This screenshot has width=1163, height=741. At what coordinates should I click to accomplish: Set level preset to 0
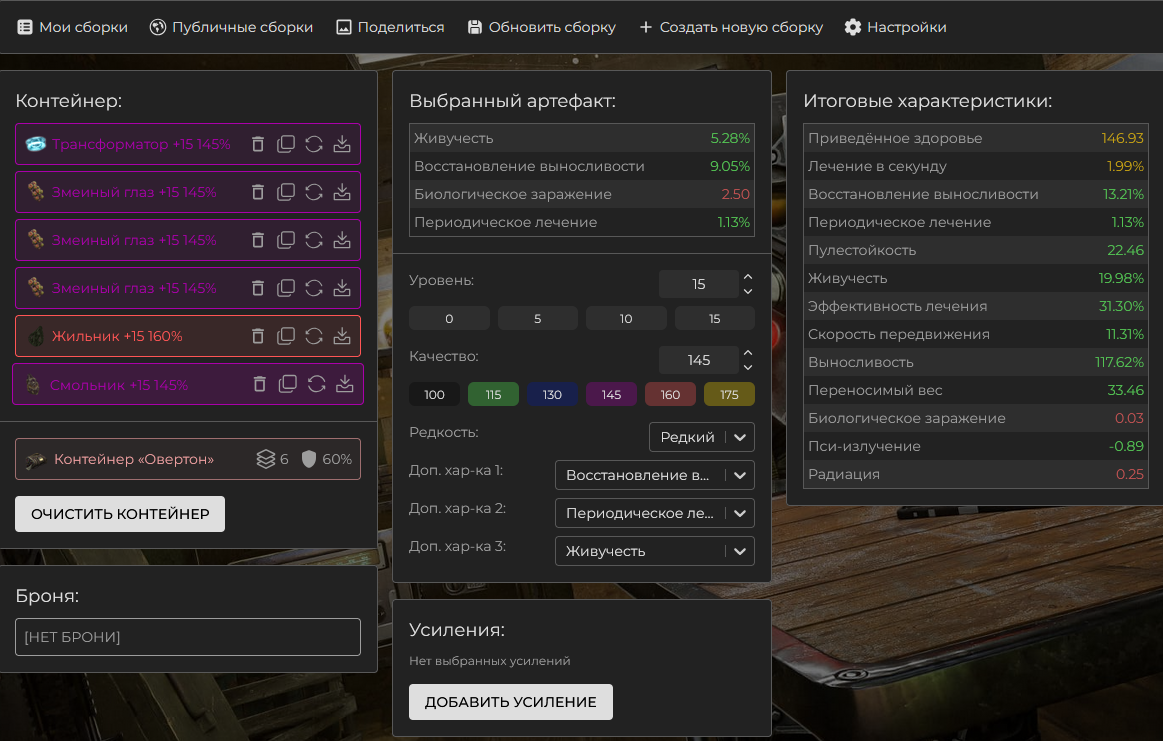[x=449, y=319]
